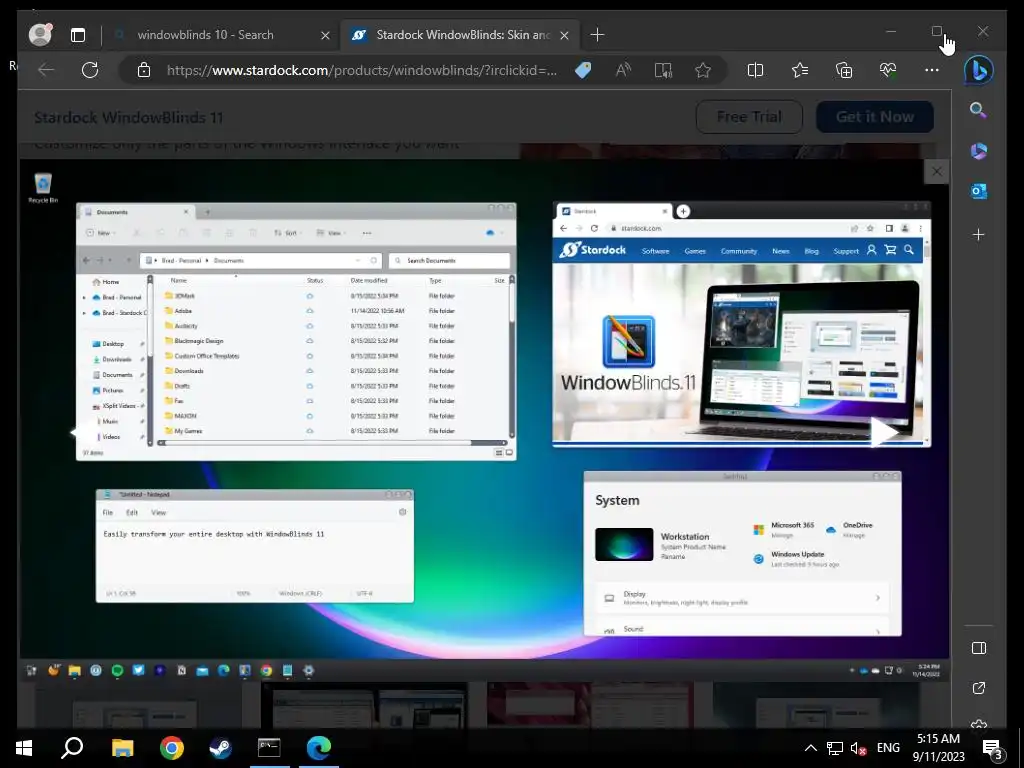
Task: Open Outlook in the sidebar
Action: coord(978,191)
